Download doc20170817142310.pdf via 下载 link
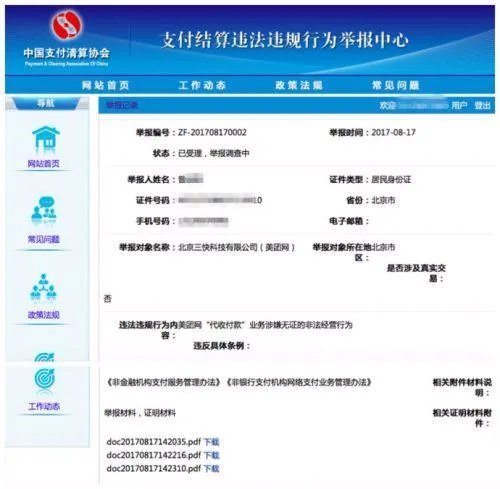This screenshot has height=489, width=500. [211, 469]
